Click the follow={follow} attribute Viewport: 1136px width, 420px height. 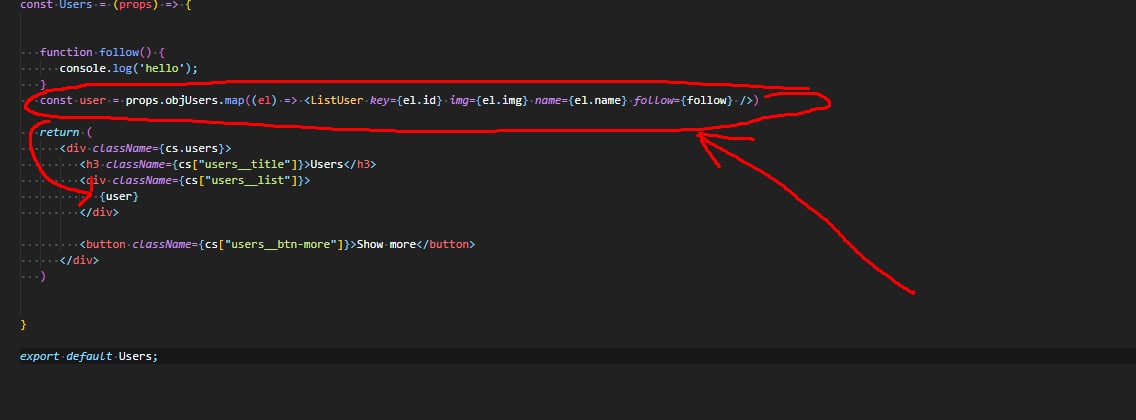(x=683, y=100)
